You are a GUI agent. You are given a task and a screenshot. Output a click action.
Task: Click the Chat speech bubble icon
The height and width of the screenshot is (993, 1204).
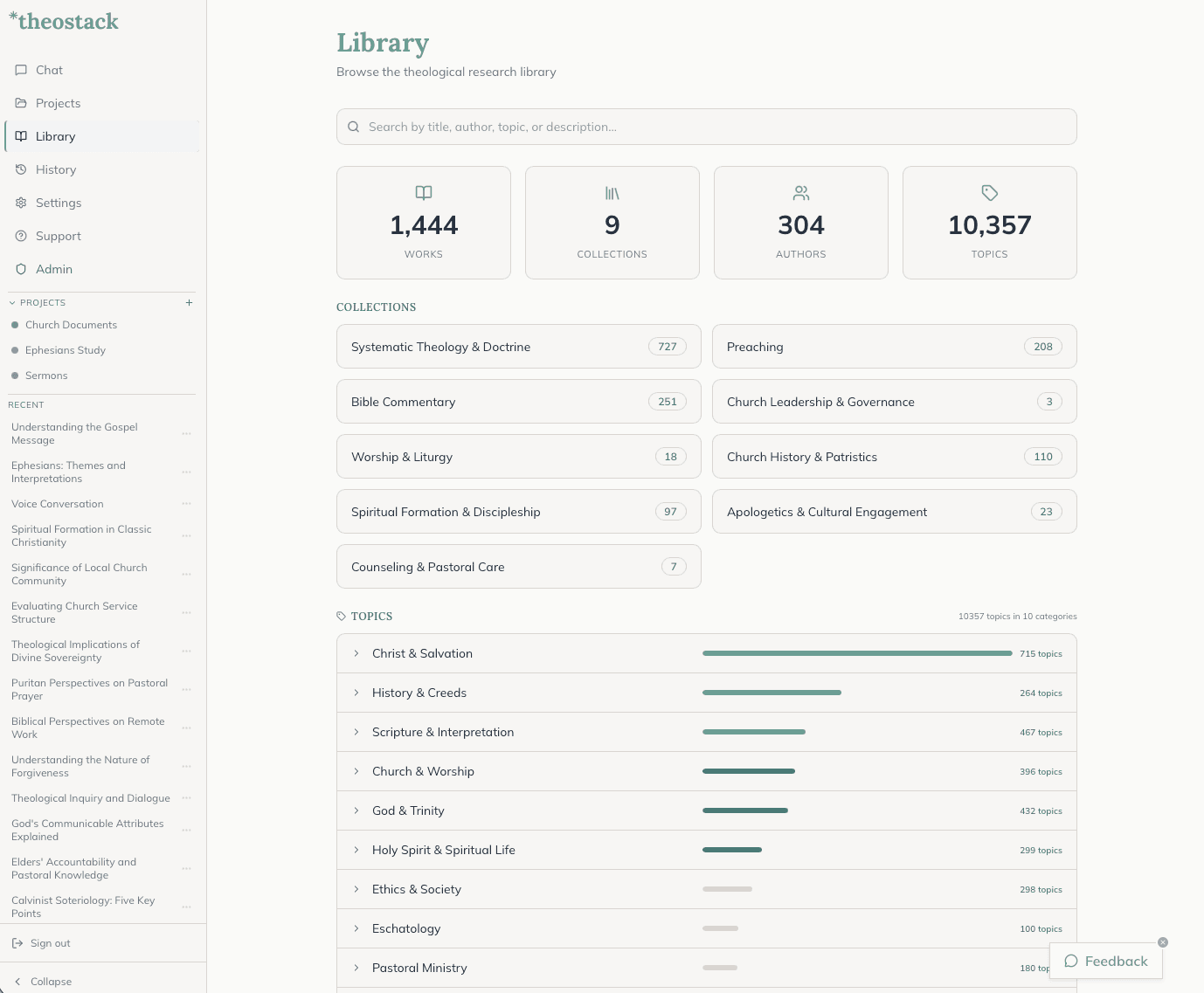tap(21, 70)
